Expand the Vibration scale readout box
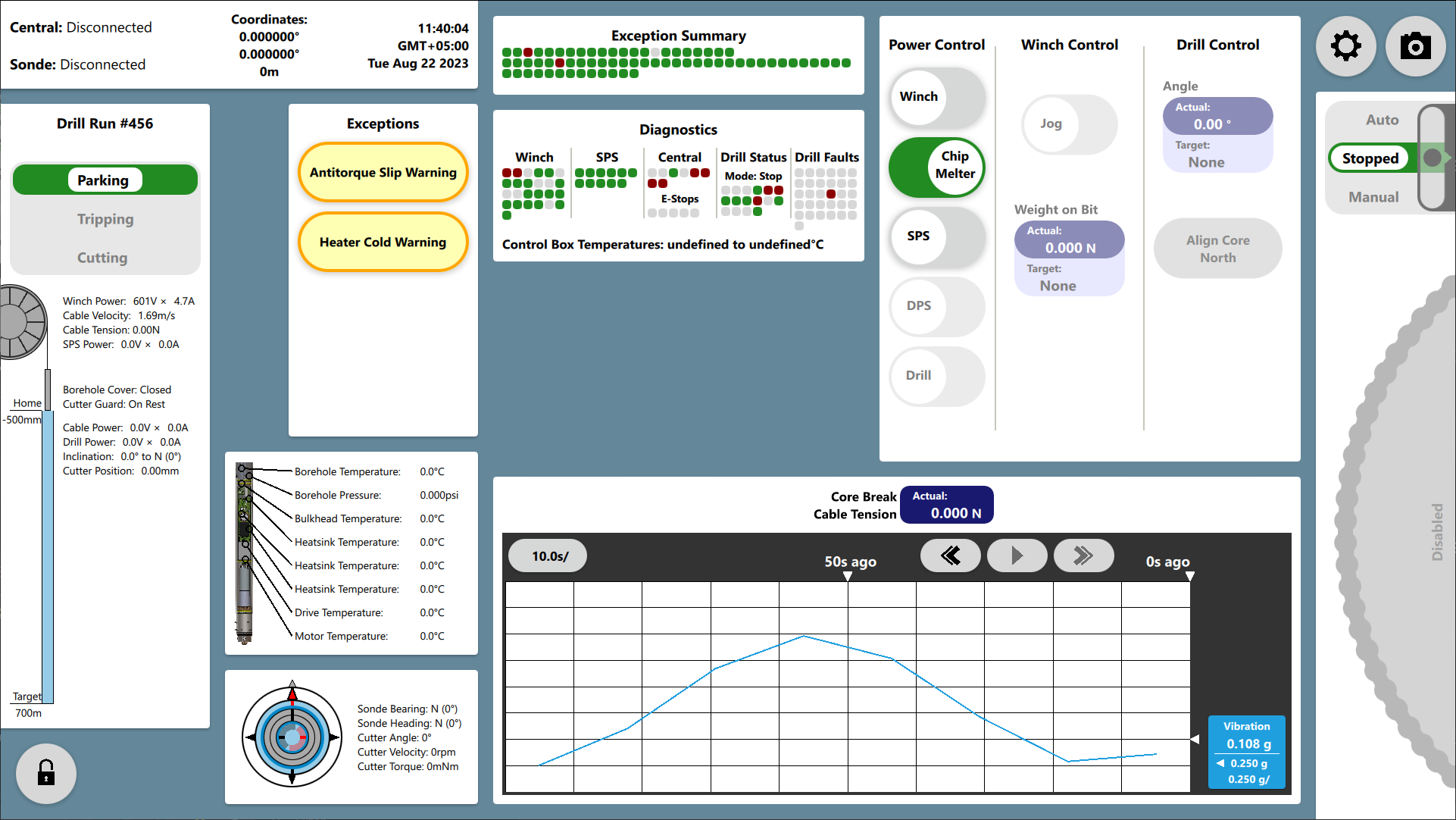Viewport: 1456px width, 820px height. click(x=1247, y=752)
